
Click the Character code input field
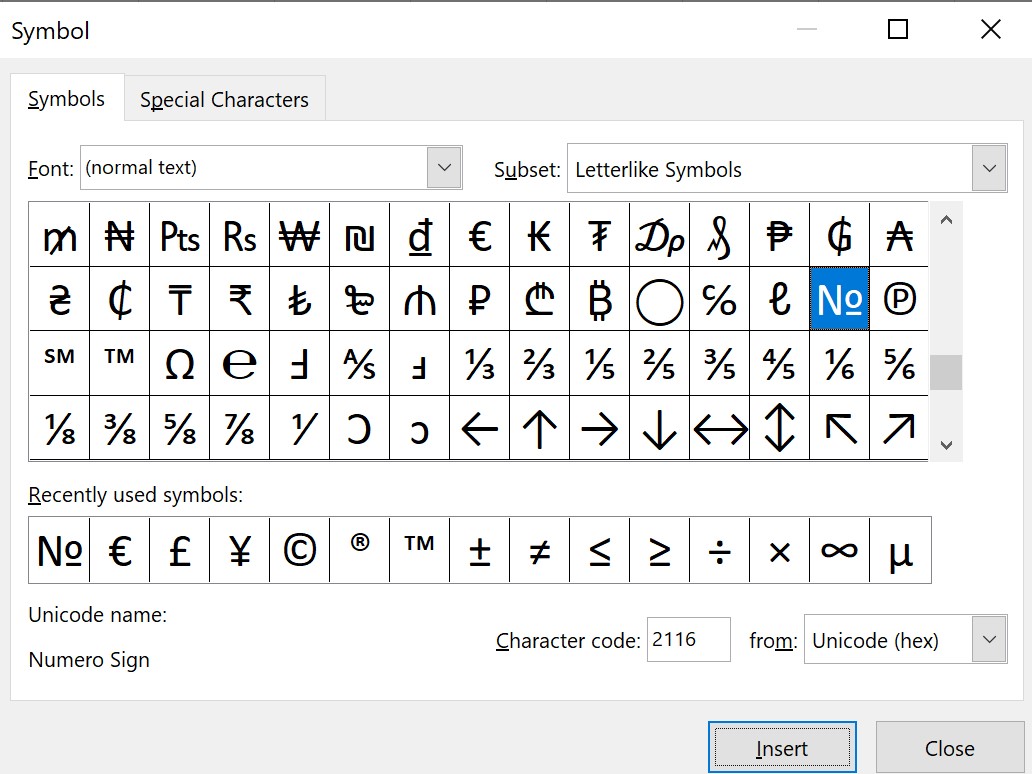click(688, 639)
